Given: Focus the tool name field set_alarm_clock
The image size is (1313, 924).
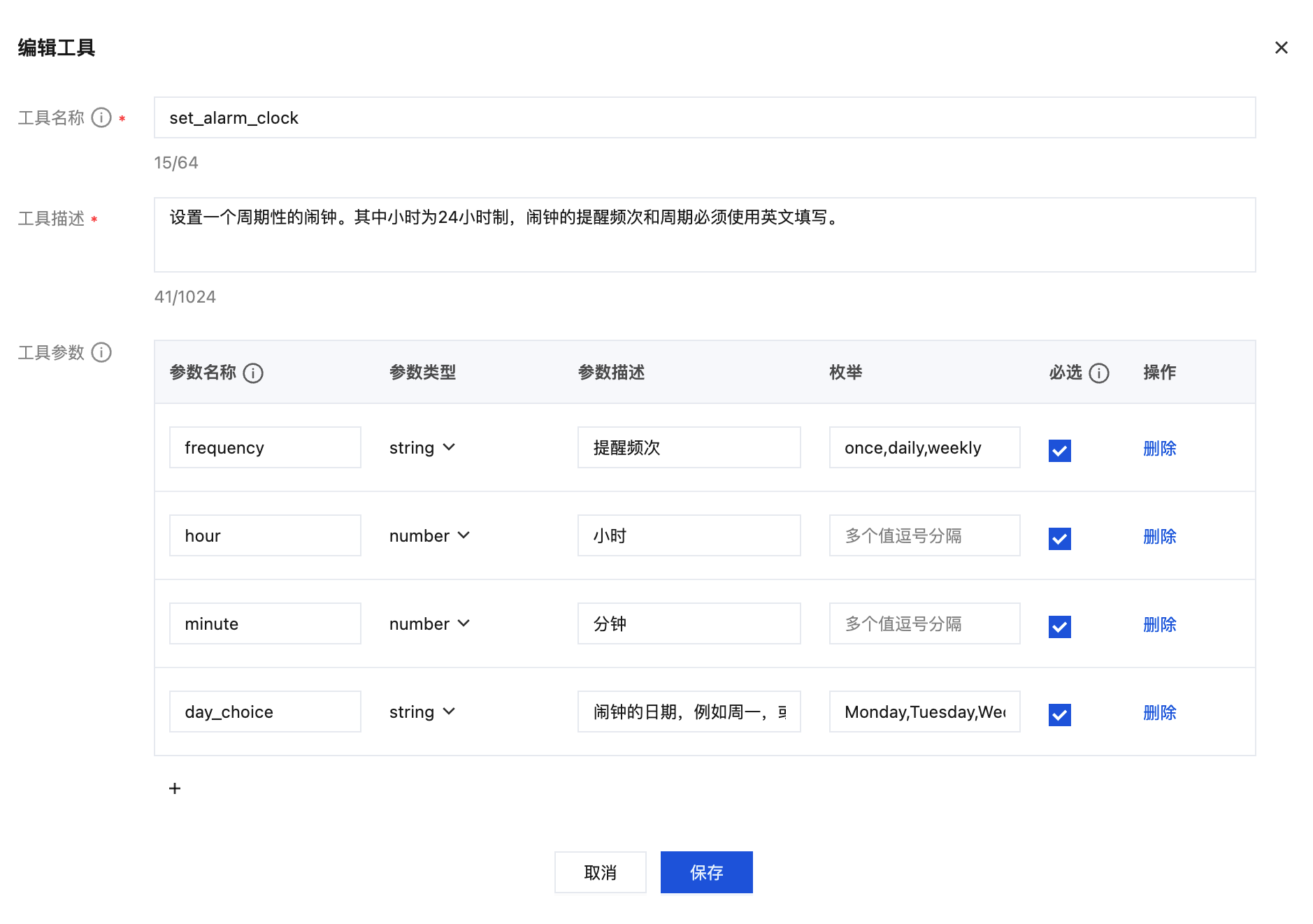Looking at the screenshot, I should (x=704, y=117).
